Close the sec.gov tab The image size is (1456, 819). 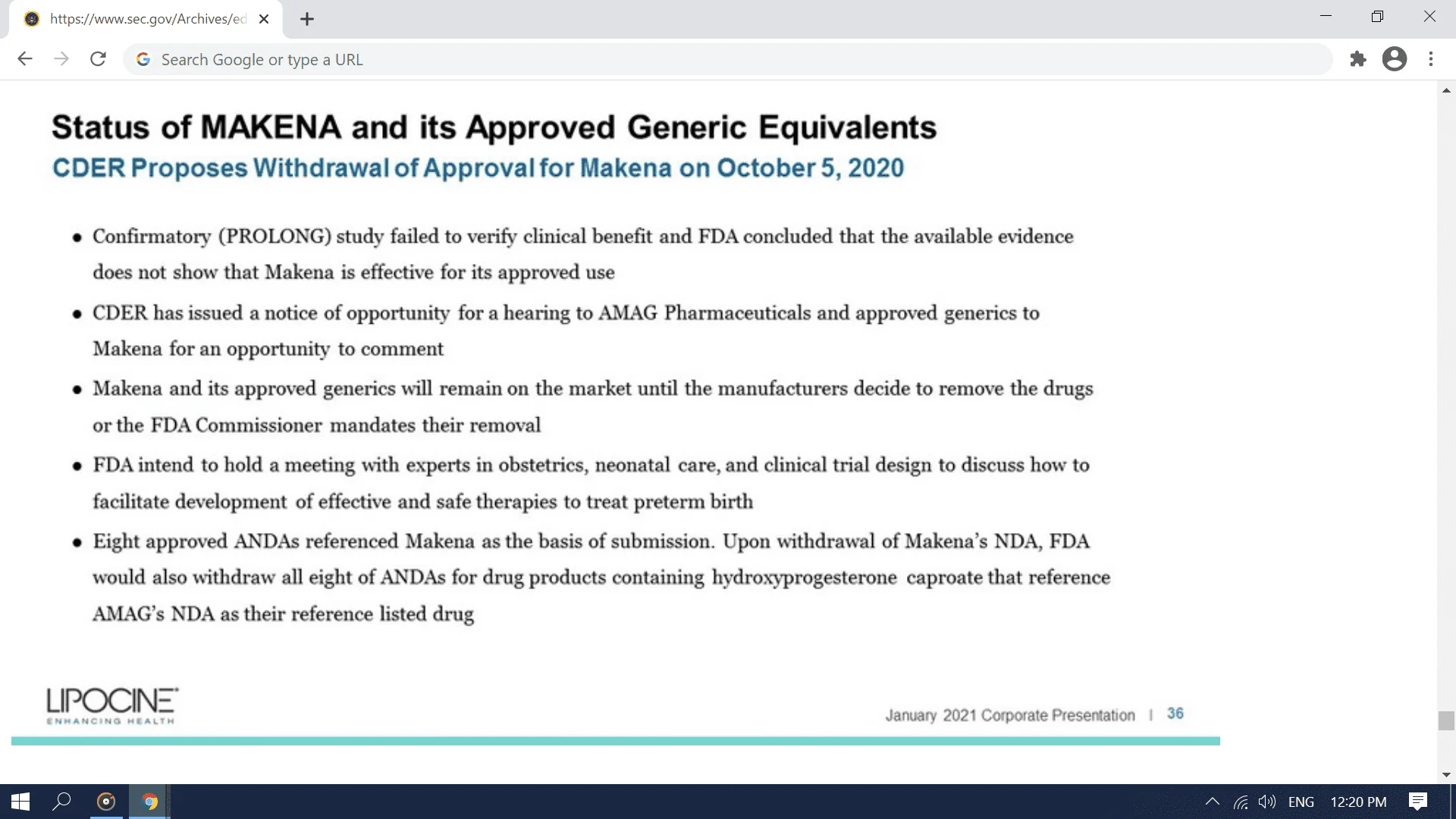coord(264,20)
